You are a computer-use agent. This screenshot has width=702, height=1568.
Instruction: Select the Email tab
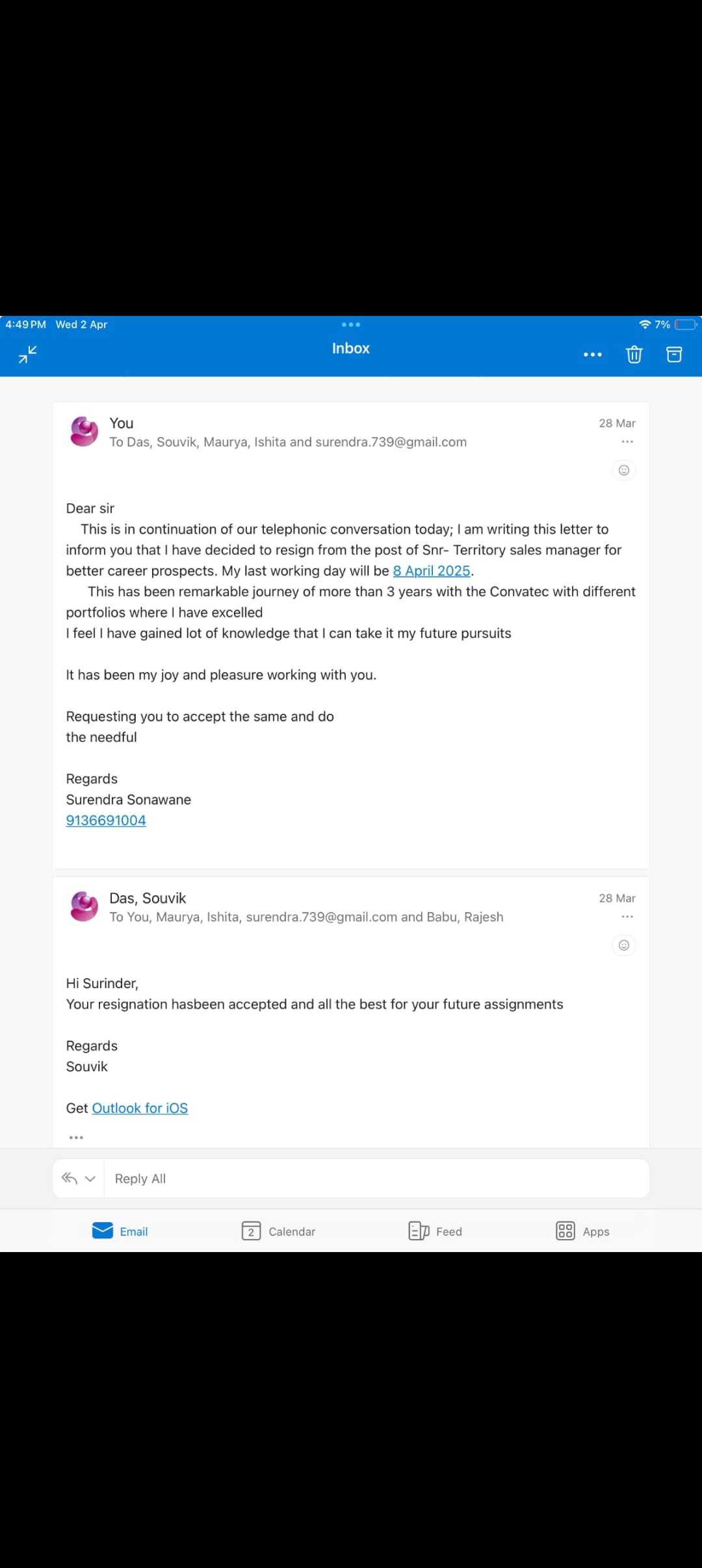coord(120,1231)
